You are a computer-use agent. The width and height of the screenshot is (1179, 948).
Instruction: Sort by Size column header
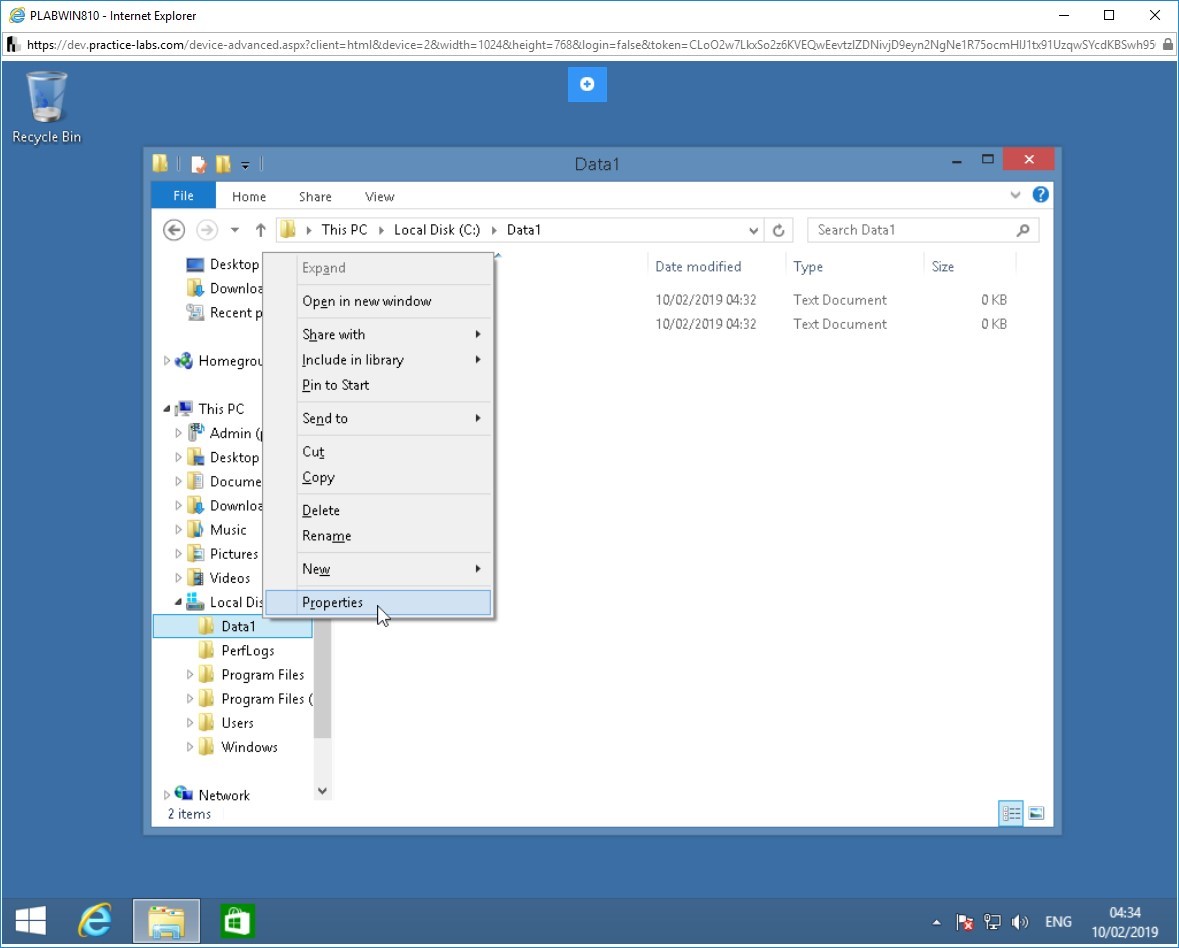click(x=943, y=267)
